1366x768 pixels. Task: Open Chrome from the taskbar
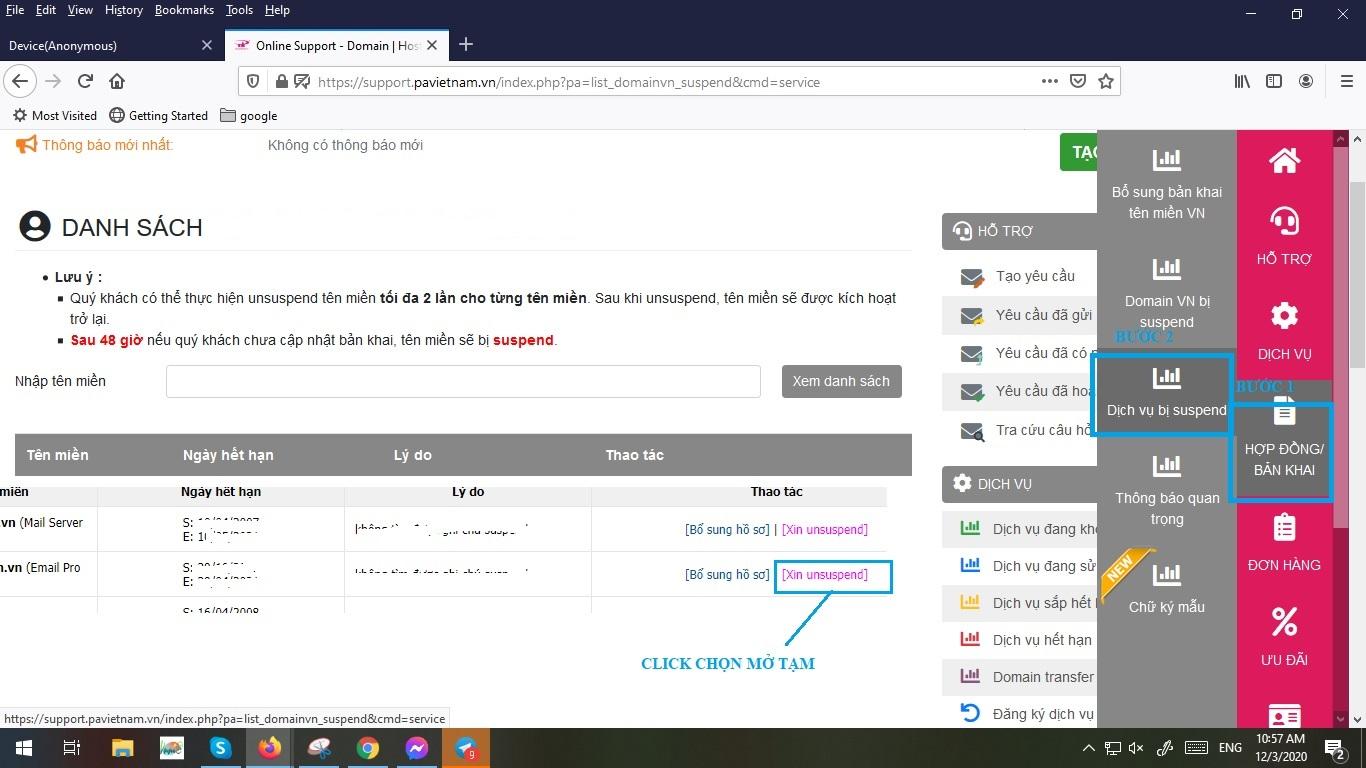368,748
